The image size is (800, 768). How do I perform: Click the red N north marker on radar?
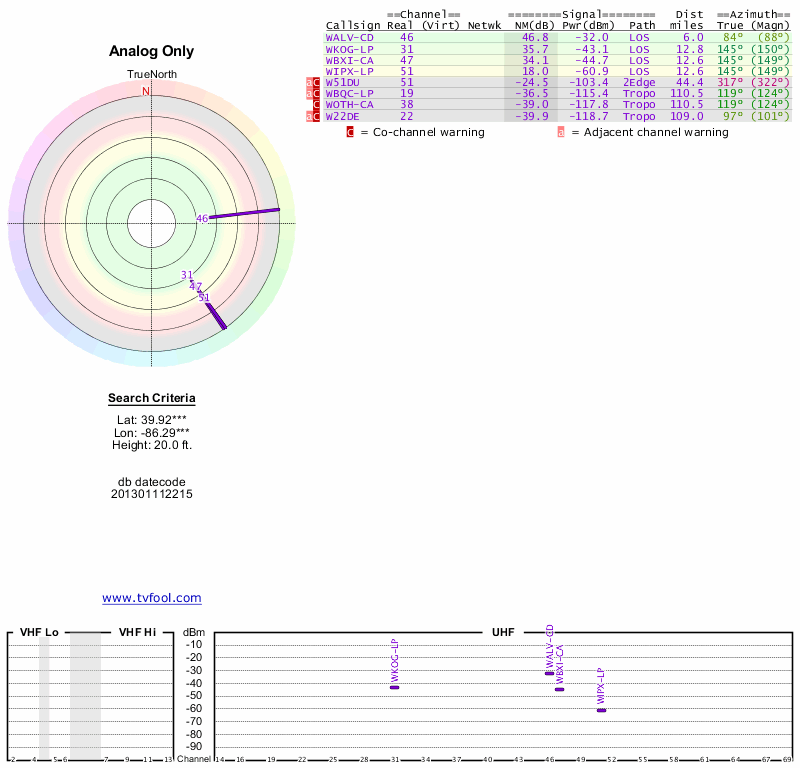[146, 91]
